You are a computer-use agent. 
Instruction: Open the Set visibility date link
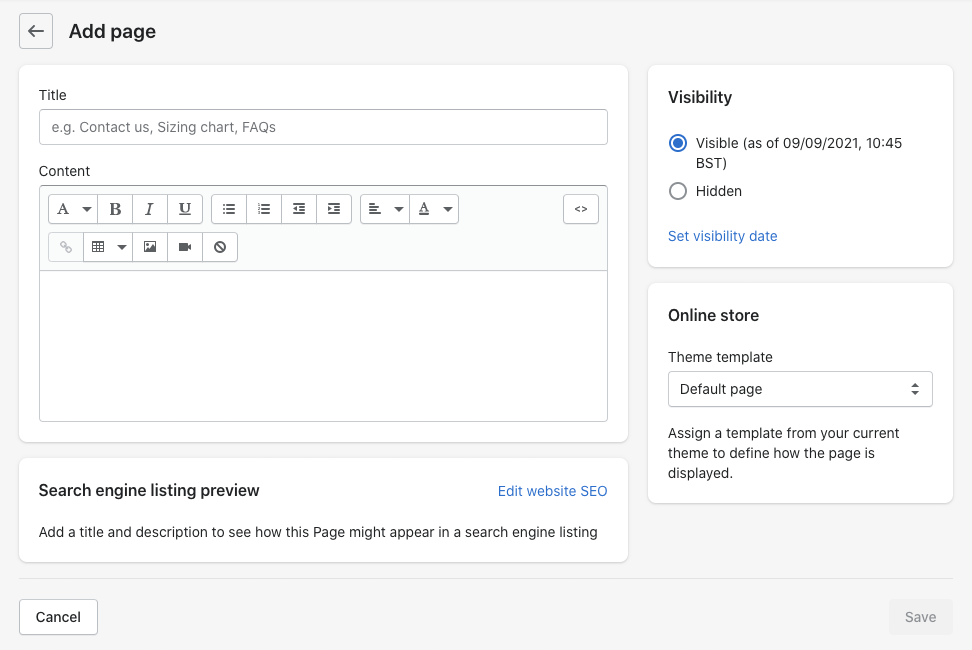(722, 236)
